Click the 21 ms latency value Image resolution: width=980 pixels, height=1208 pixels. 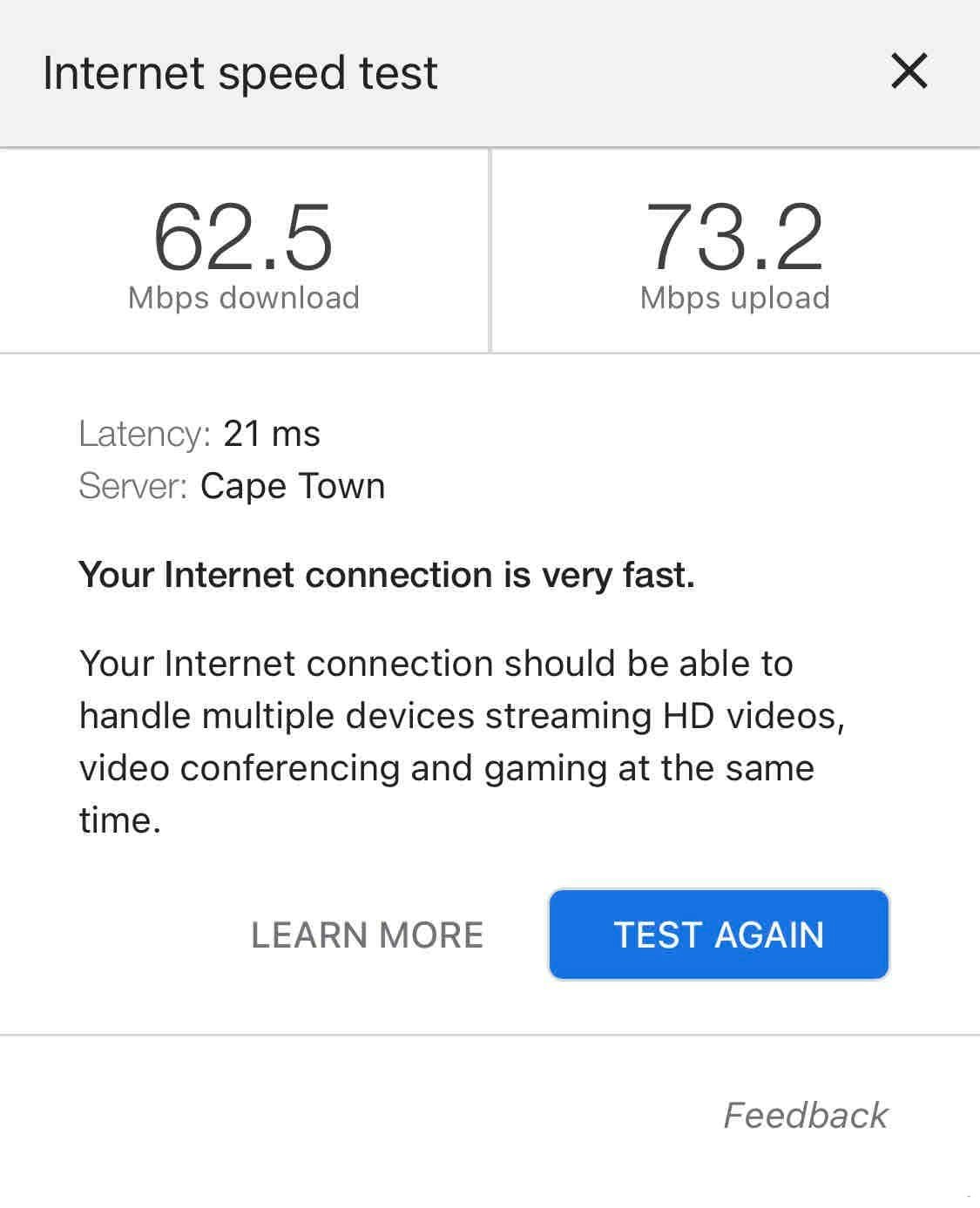coord(272,434)
